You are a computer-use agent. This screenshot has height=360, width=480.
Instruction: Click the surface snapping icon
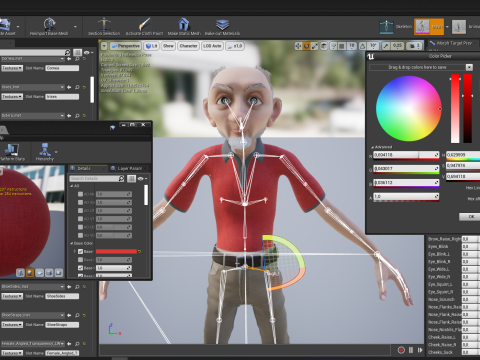[x=333, y=46]
